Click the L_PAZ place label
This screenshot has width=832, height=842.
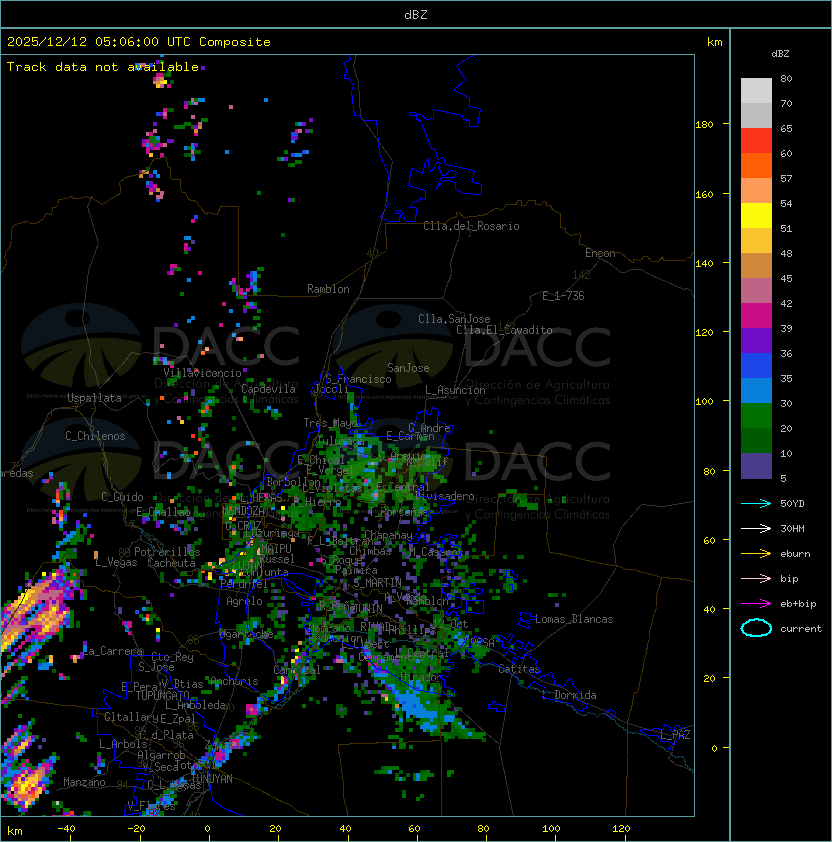pos(675,735)
